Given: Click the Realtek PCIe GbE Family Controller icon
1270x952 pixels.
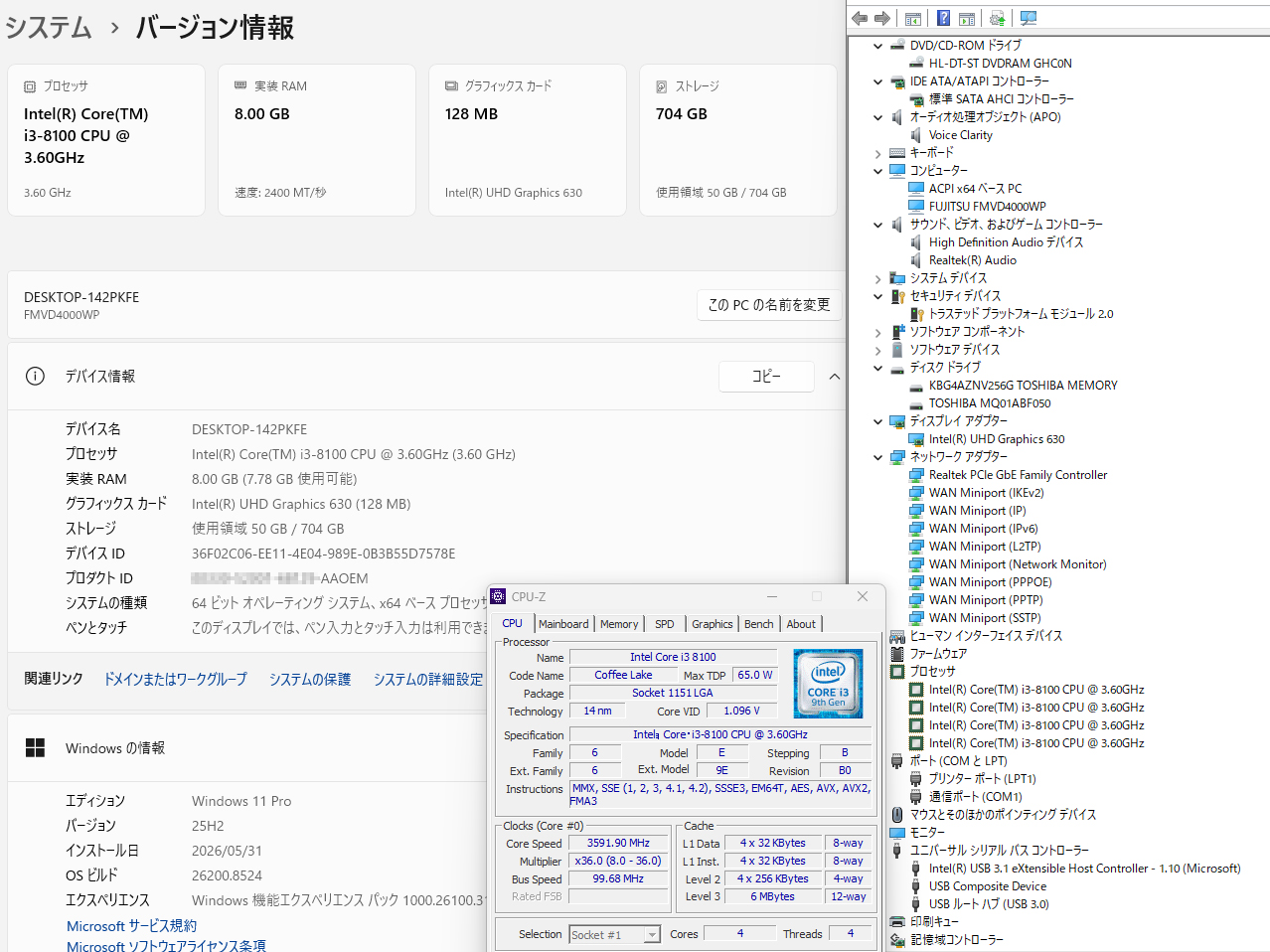Looking at the screenshot, I should pos(916,475).
